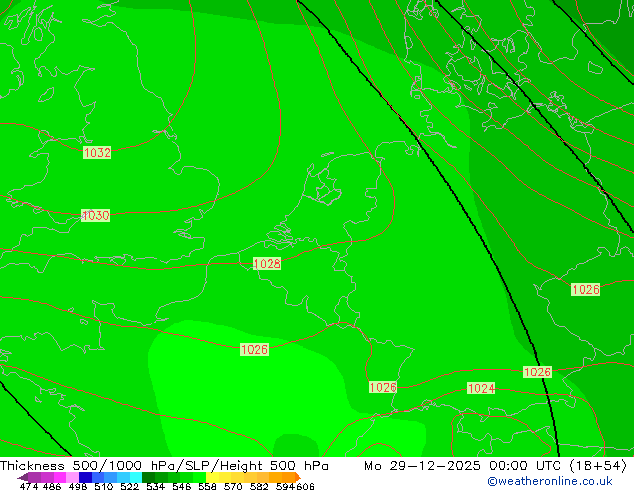Click the 522 legend value
This screenshot has width=634, height=490.
[x=129, y=486]
